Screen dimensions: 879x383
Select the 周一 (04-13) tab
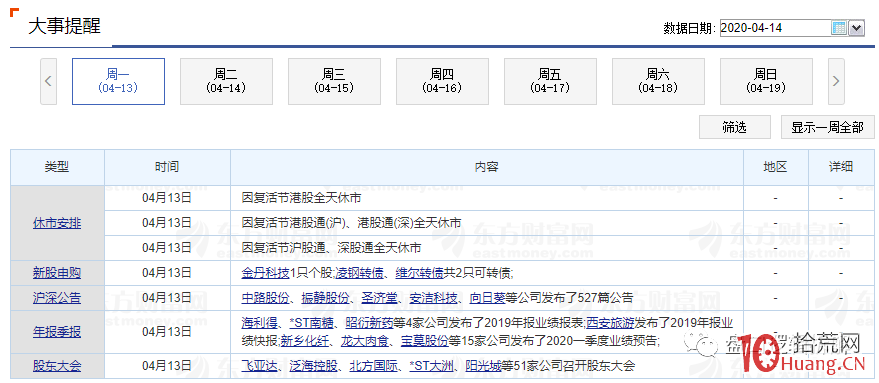click(x=118, y=81)
